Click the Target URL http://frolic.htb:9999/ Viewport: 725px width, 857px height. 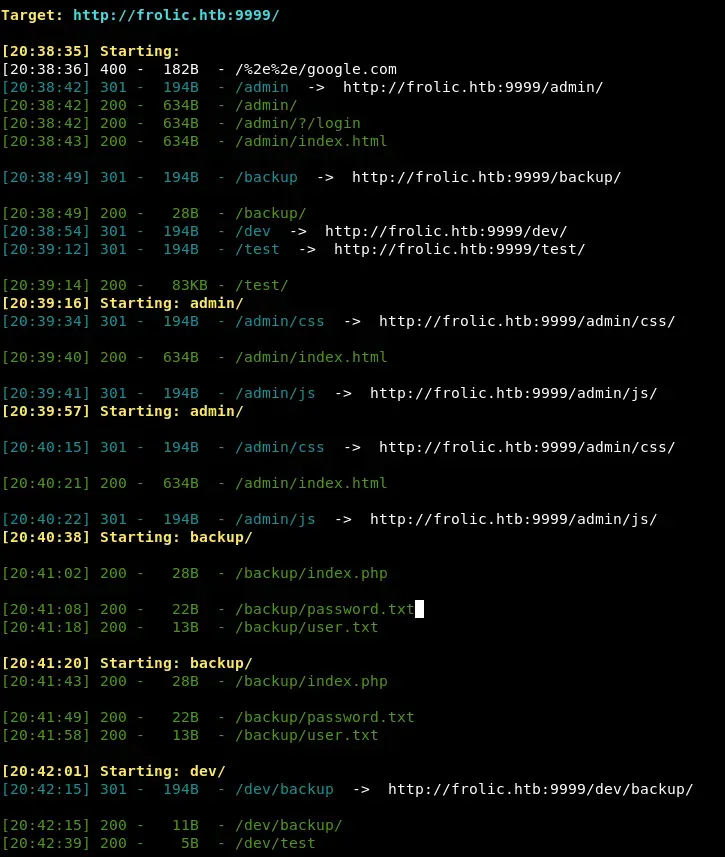click(x=176, y=16)
